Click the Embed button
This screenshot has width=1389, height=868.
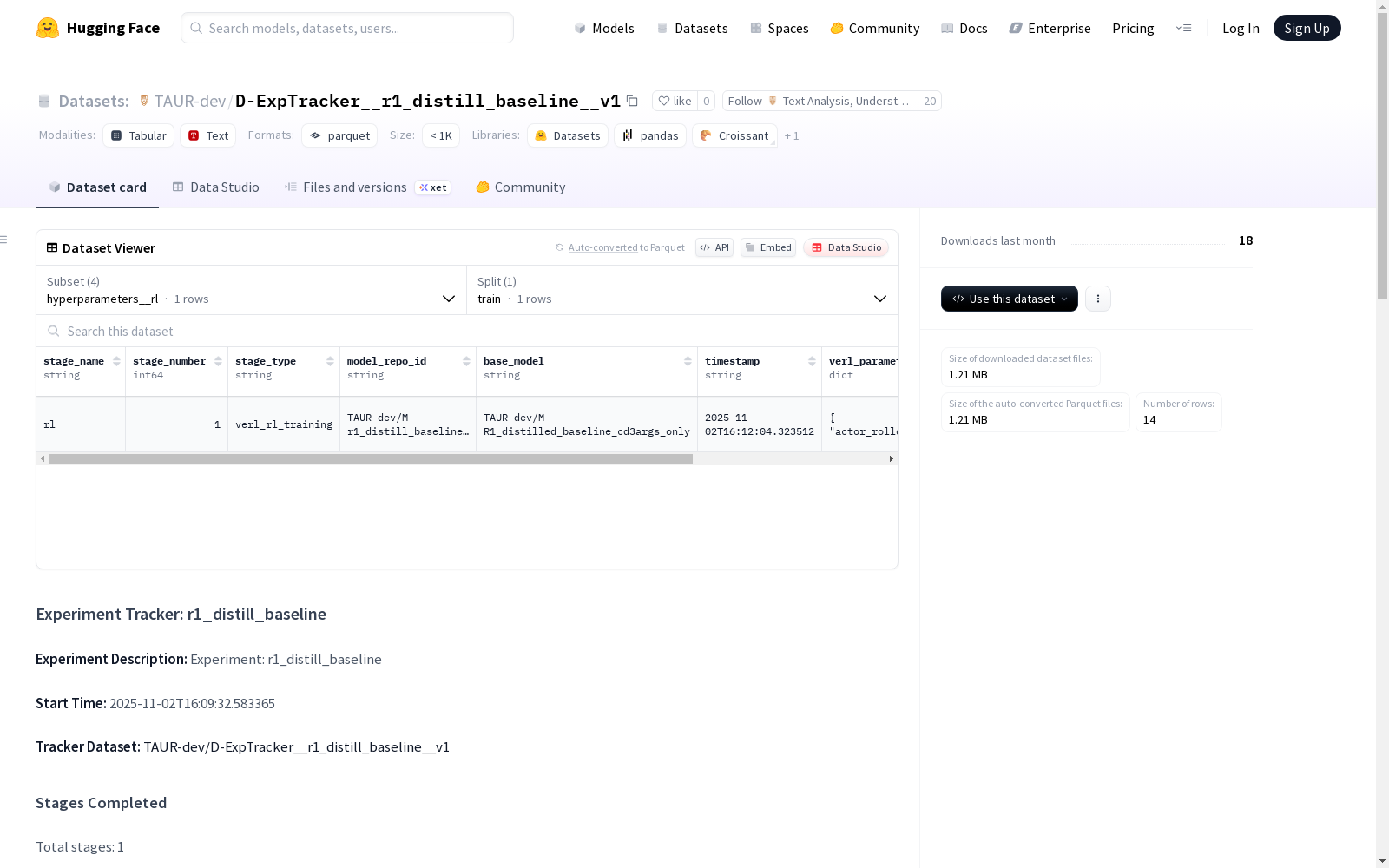(x=768, y=247)
